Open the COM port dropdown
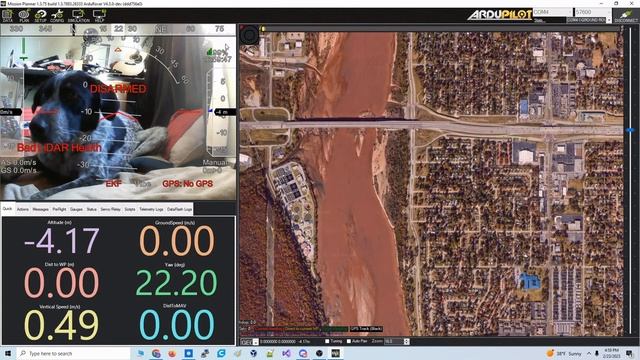Viewport: 640px width, 360px height. (x=552, y=12)
